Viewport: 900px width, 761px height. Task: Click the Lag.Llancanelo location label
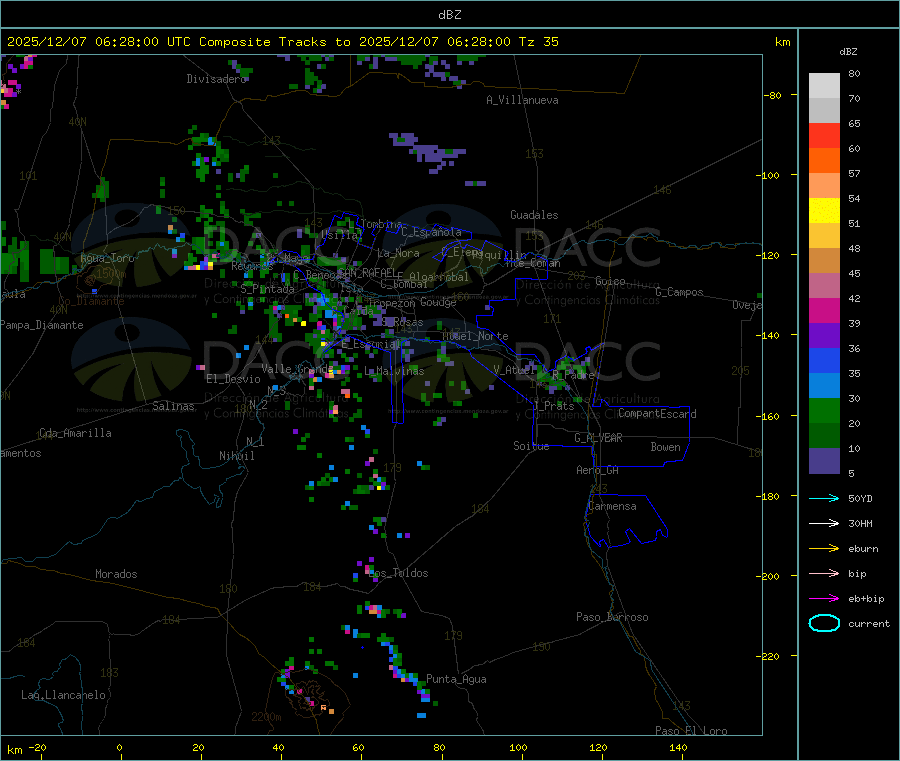[63, 695]
